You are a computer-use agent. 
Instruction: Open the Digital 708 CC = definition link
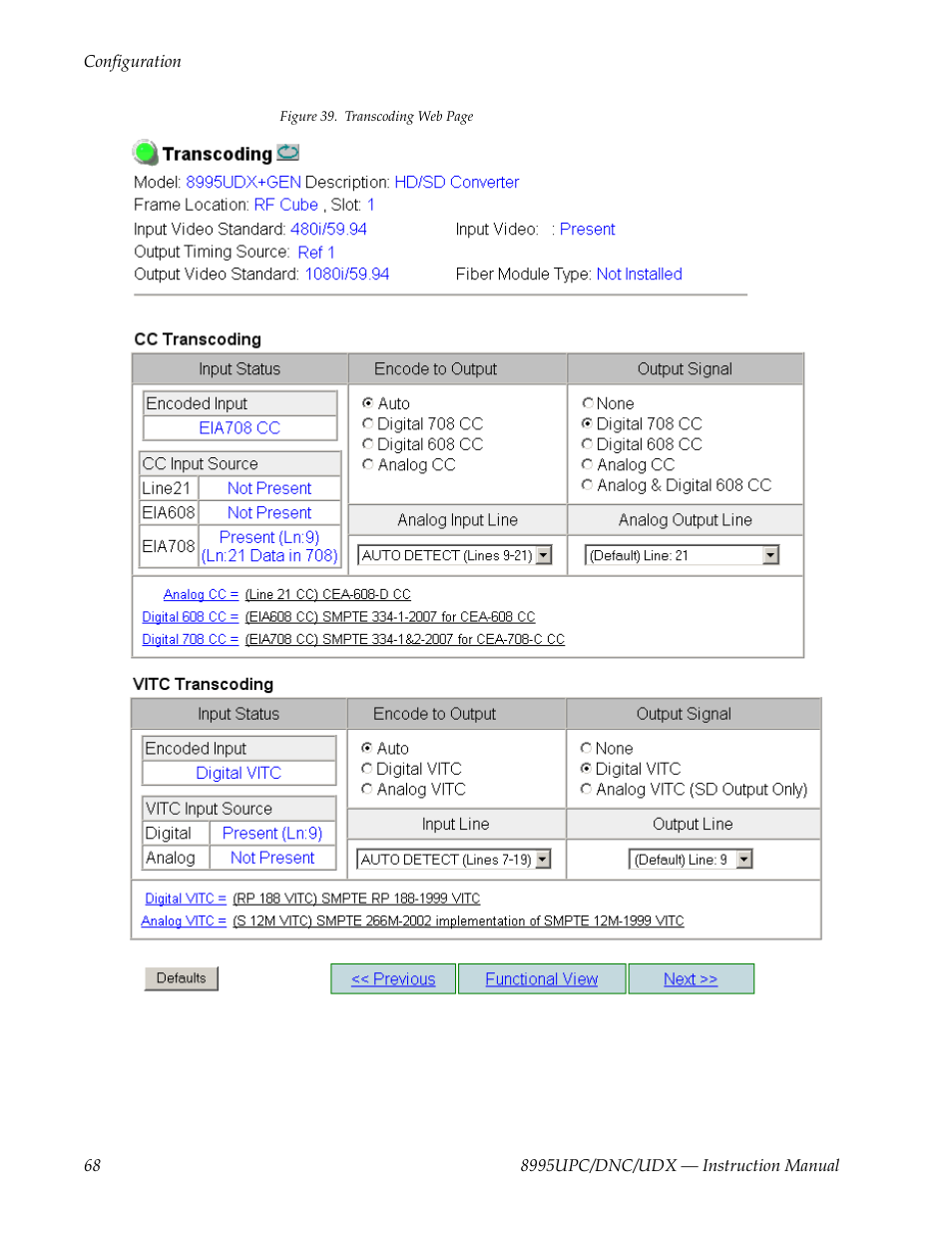191,639
